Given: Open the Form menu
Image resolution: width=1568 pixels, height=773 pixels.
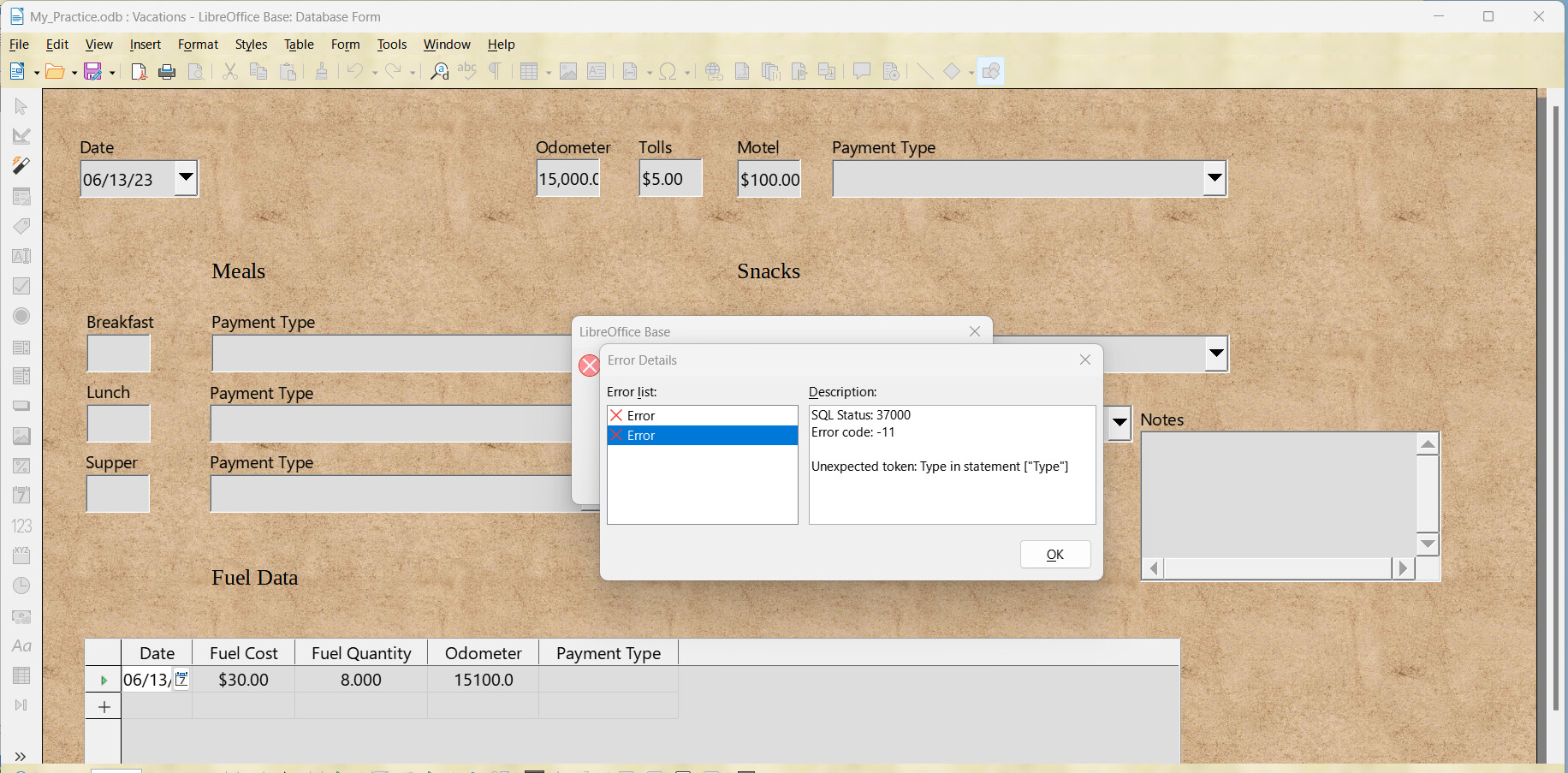Looking at the screenshot, I should (345, 45).
